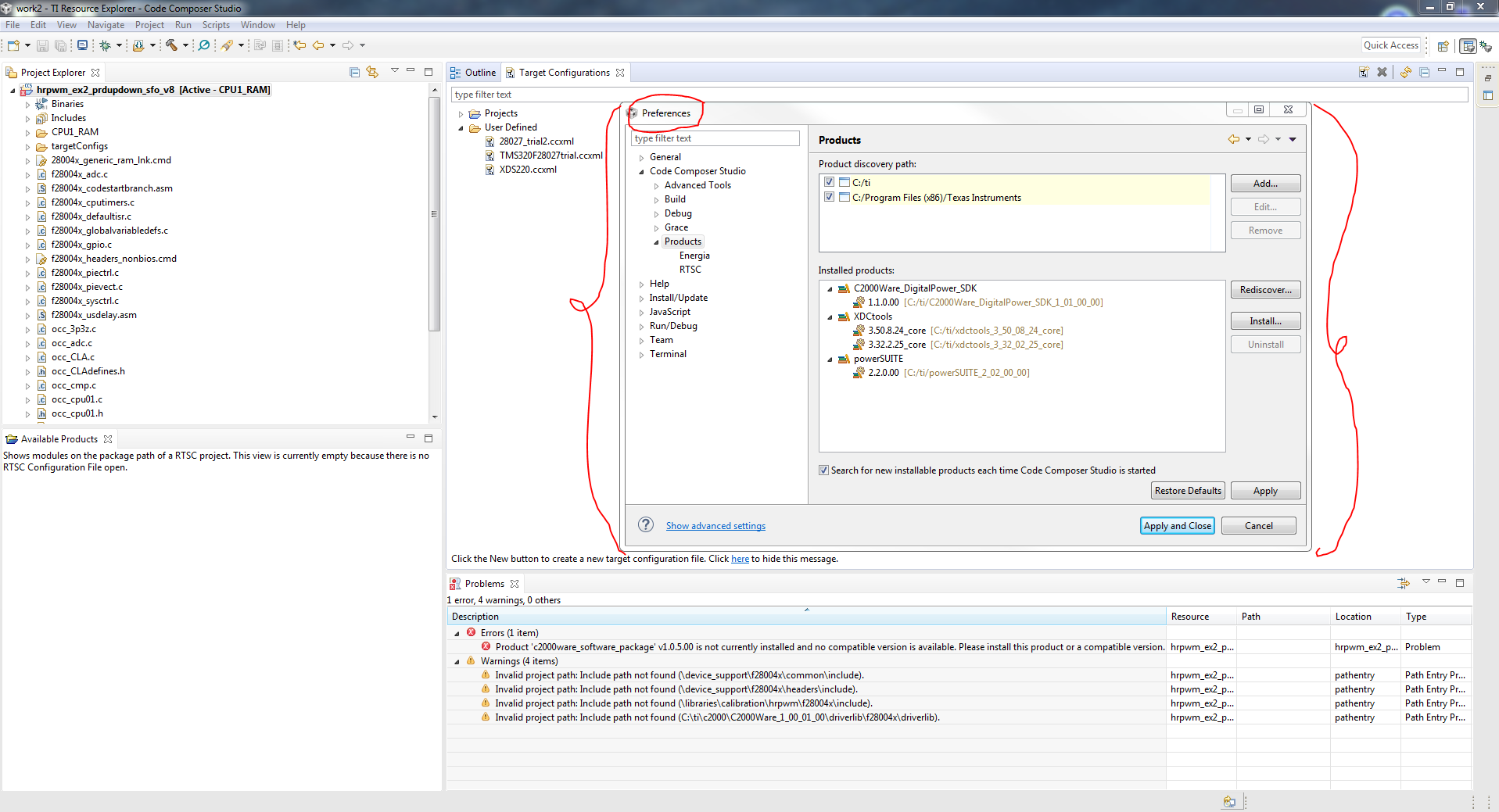
Task: Open the Window menu
Action: pos(258,25)
